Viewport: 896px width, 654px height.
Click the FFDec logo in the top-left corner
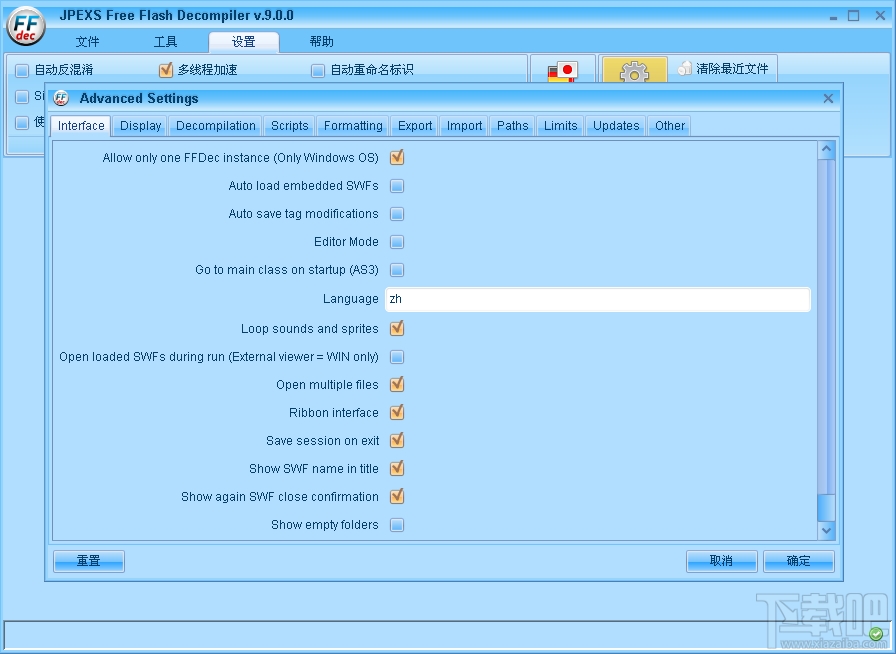[x=25, y=27]
